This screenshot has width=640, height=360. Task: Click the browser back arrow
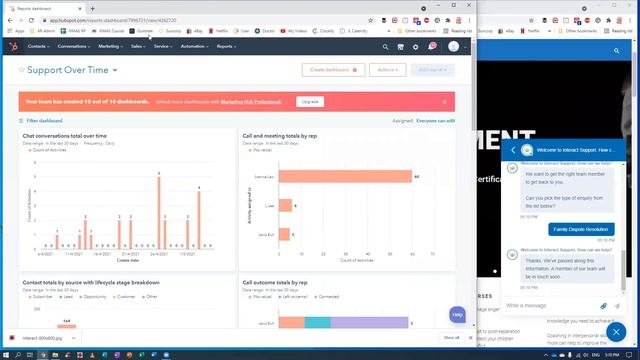pos(10,20)
